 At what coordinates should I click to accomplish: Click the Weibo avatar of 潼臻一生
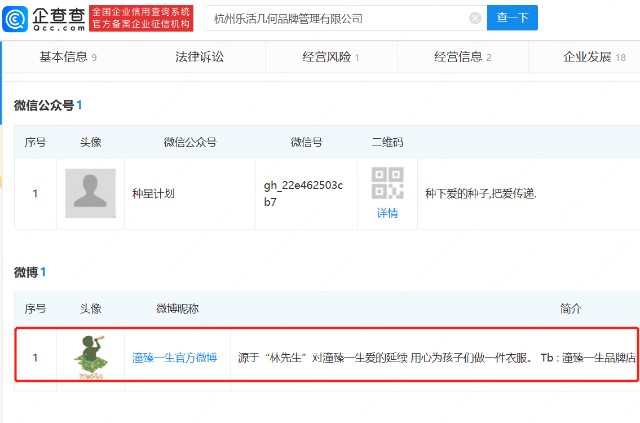click(91, 357)
